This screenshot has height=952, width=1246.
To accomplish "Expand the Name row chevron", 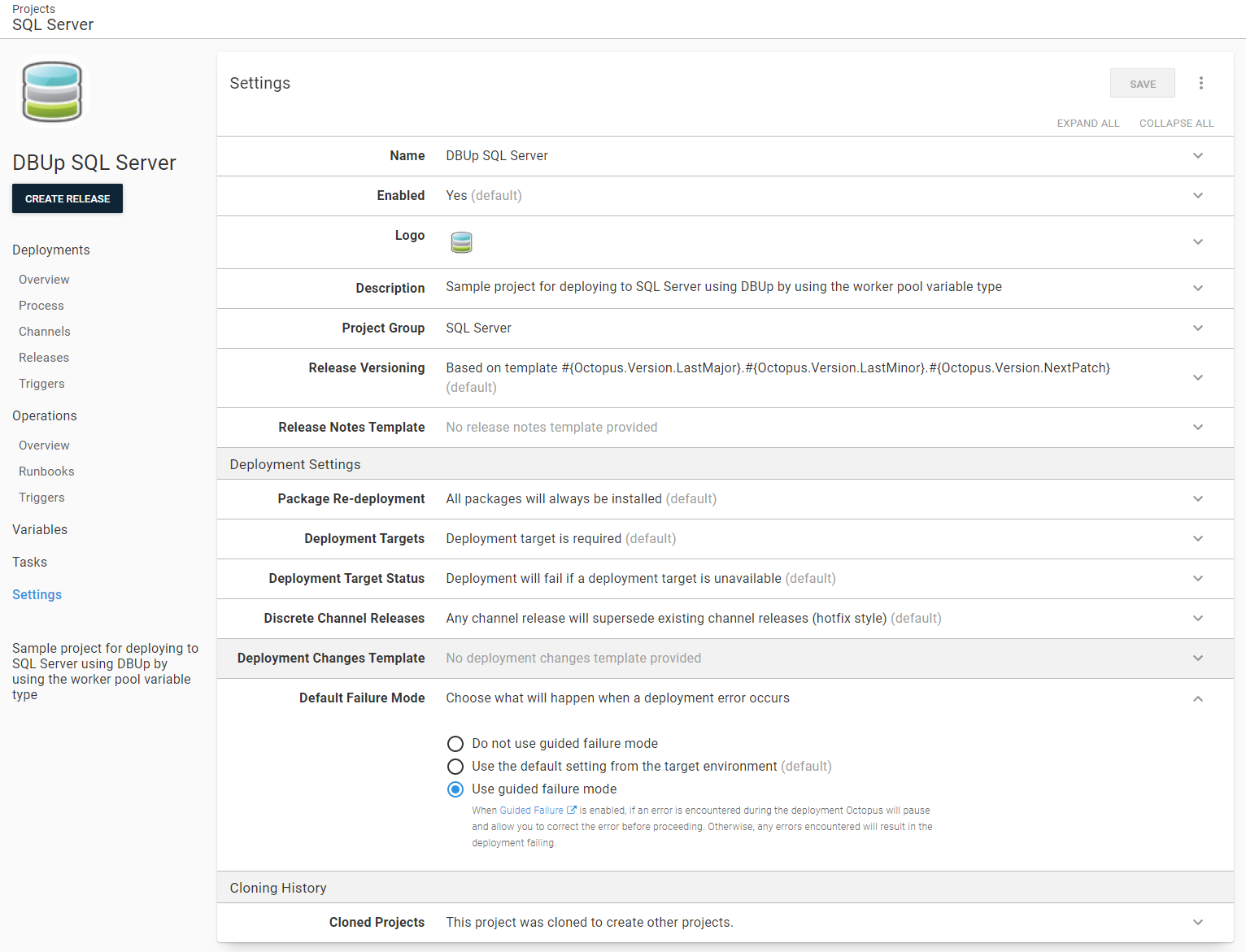I will (x=1197, y=155).
